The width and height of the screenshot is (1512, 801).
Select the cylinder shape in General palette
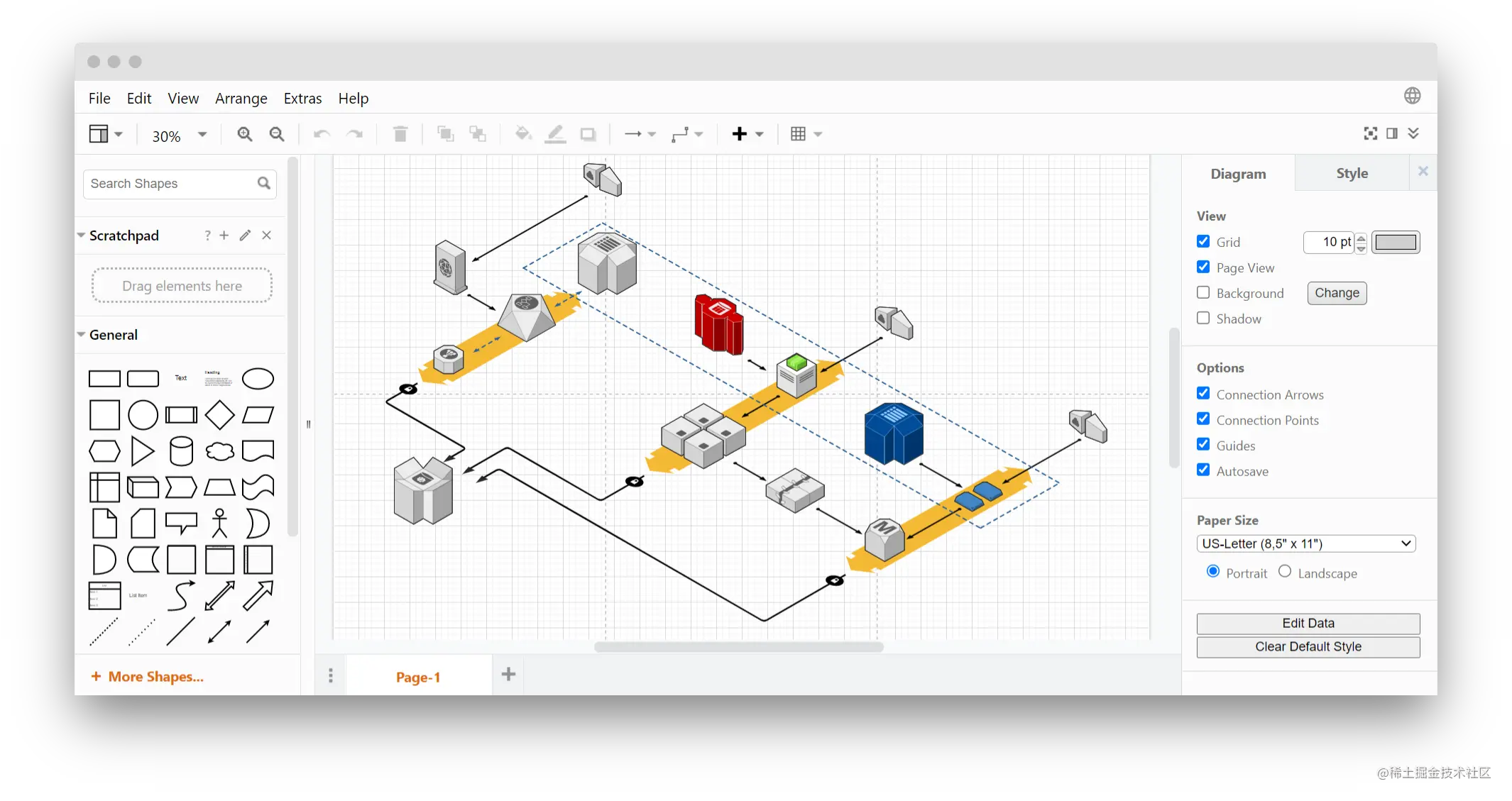181,451
